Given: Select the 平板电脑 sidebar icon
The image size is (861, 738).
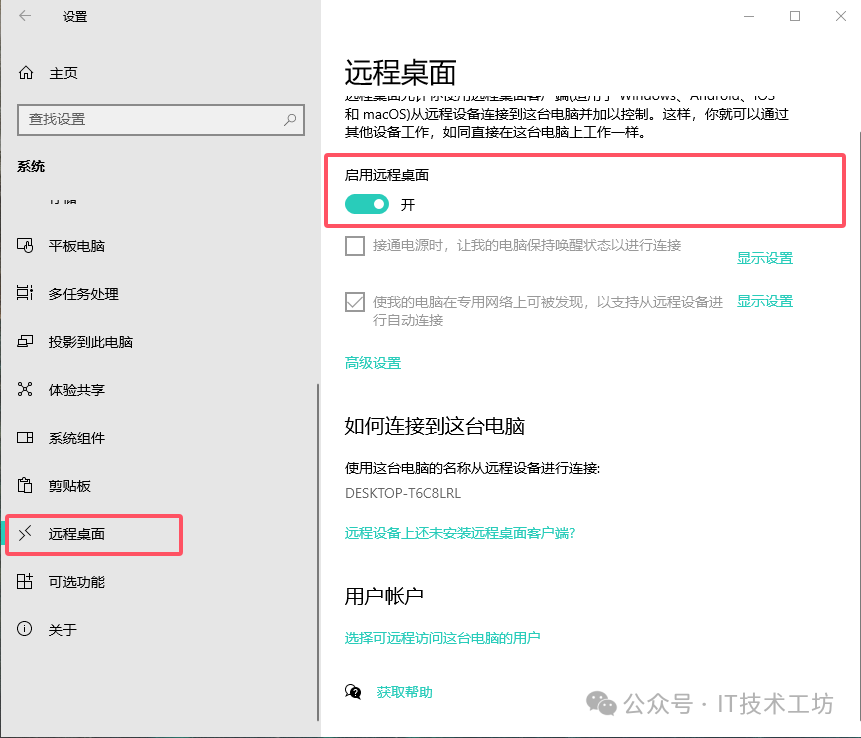Looking at the screenshot, I should (x=24, y=245).
